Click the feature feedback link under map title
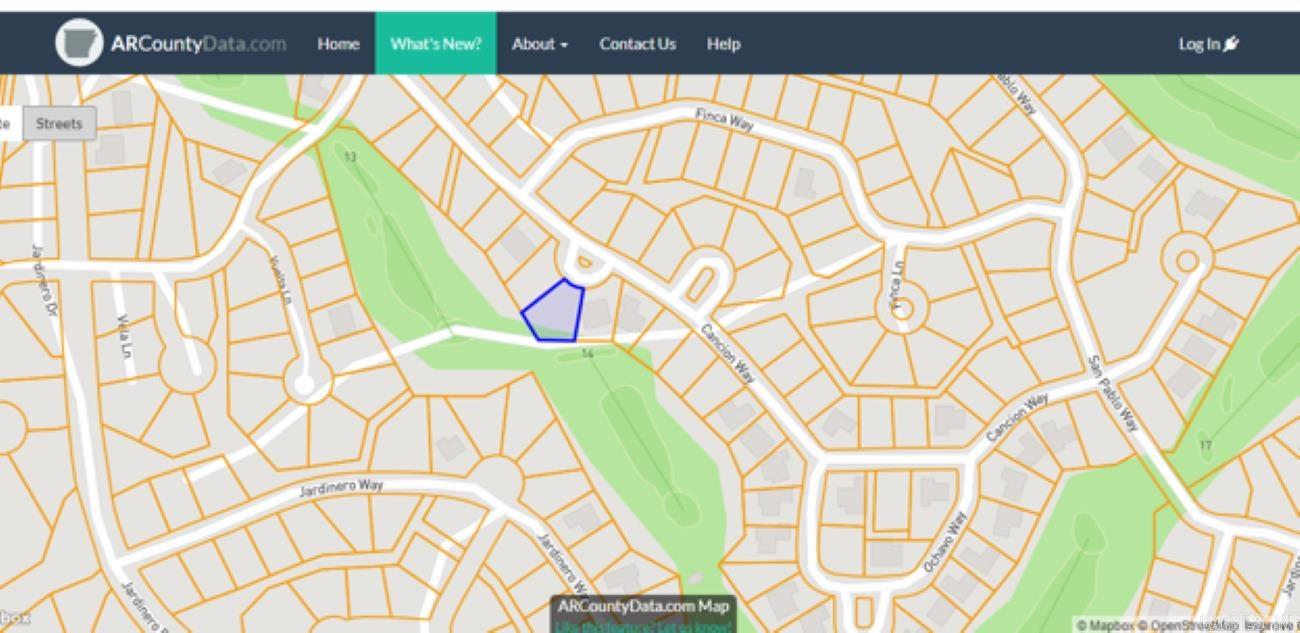 644,627
